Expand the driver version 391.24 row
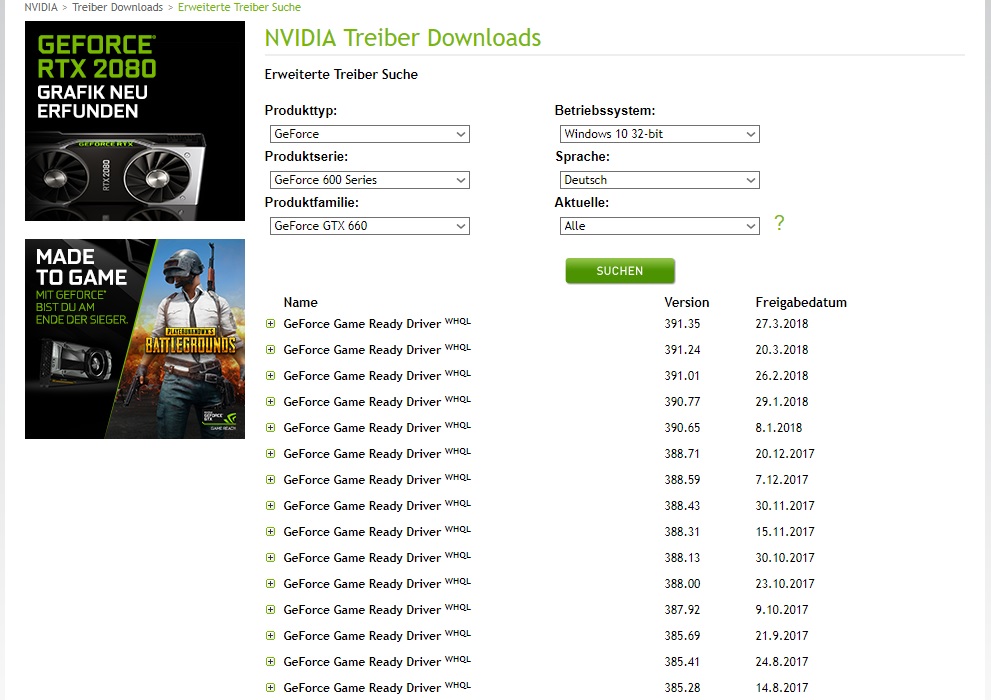Image resolution: width=991 pixels, height=700 pixels. (x=271, y=350)
